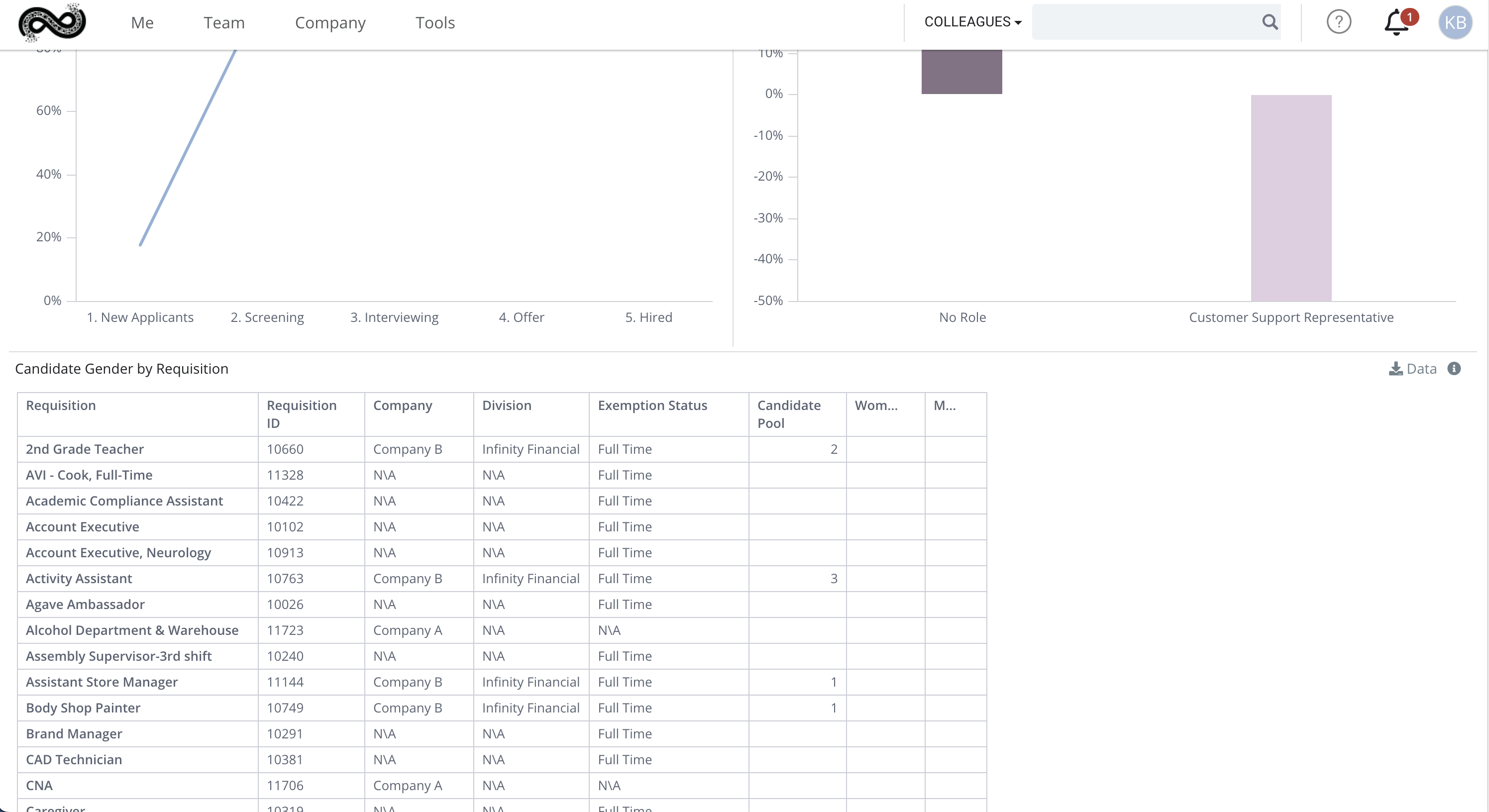
Task: Sort by the Division column header
Action: pos(531,414)
